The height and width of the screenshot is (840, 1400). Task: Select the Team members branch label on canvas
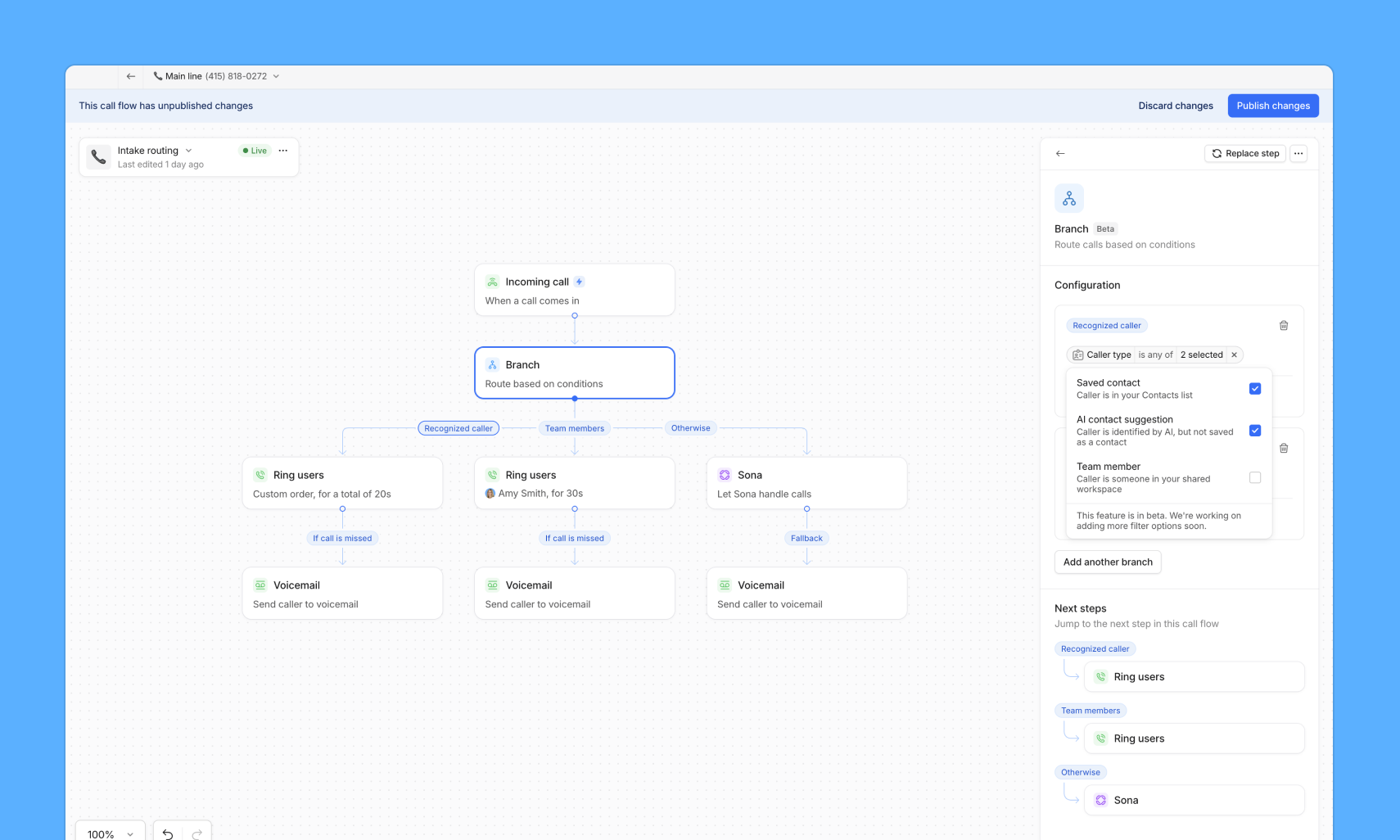[x=575, y=428]
